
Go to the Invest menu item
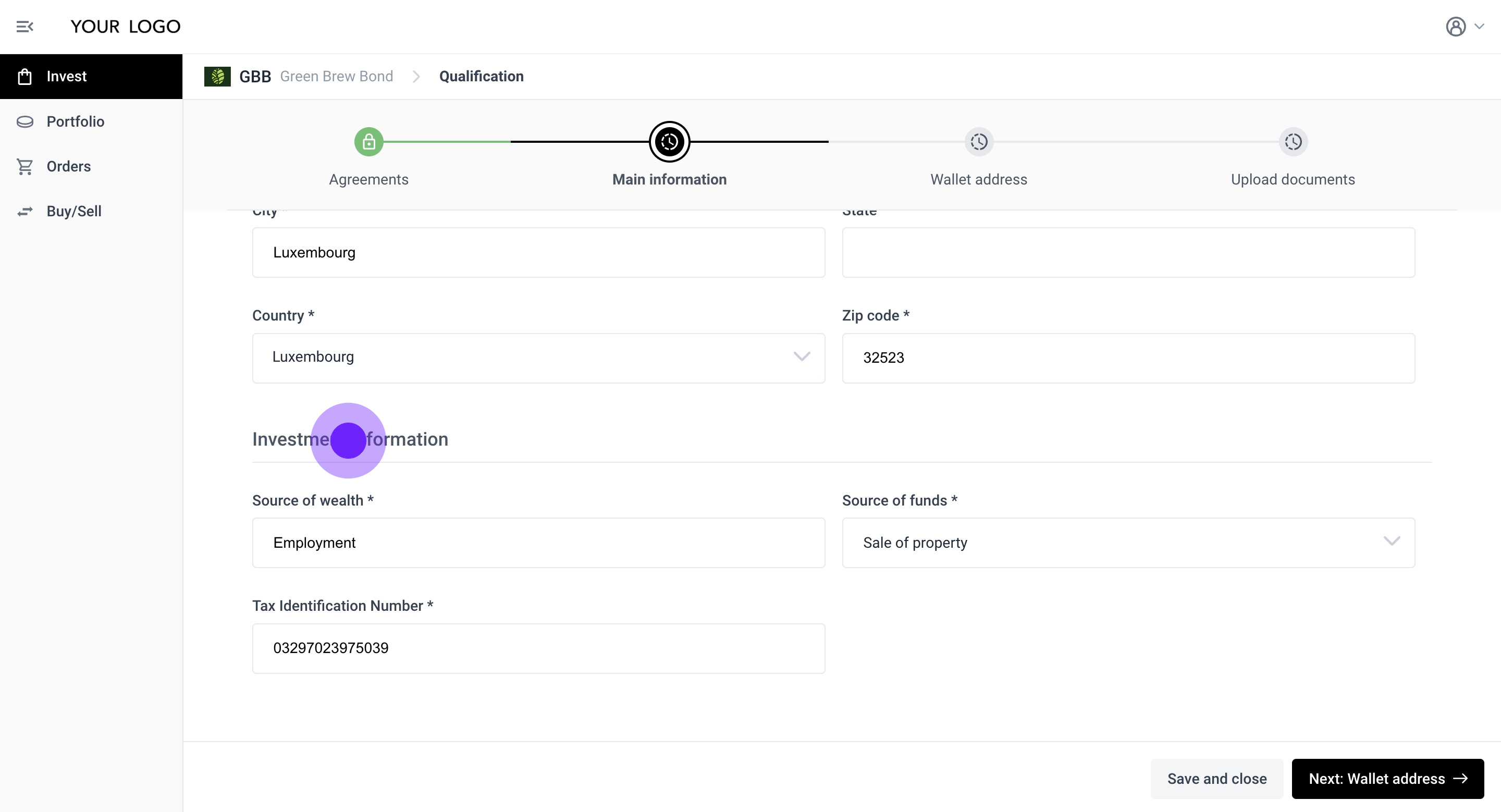tap(66, 76)
